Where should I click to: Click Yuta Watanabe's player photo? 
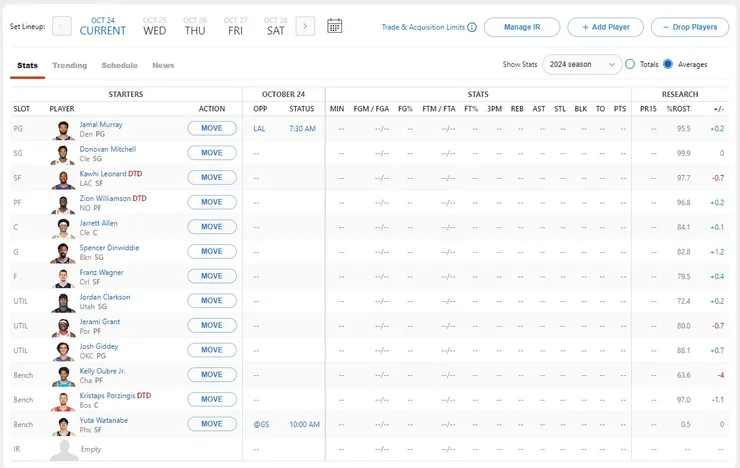(63, 425)
